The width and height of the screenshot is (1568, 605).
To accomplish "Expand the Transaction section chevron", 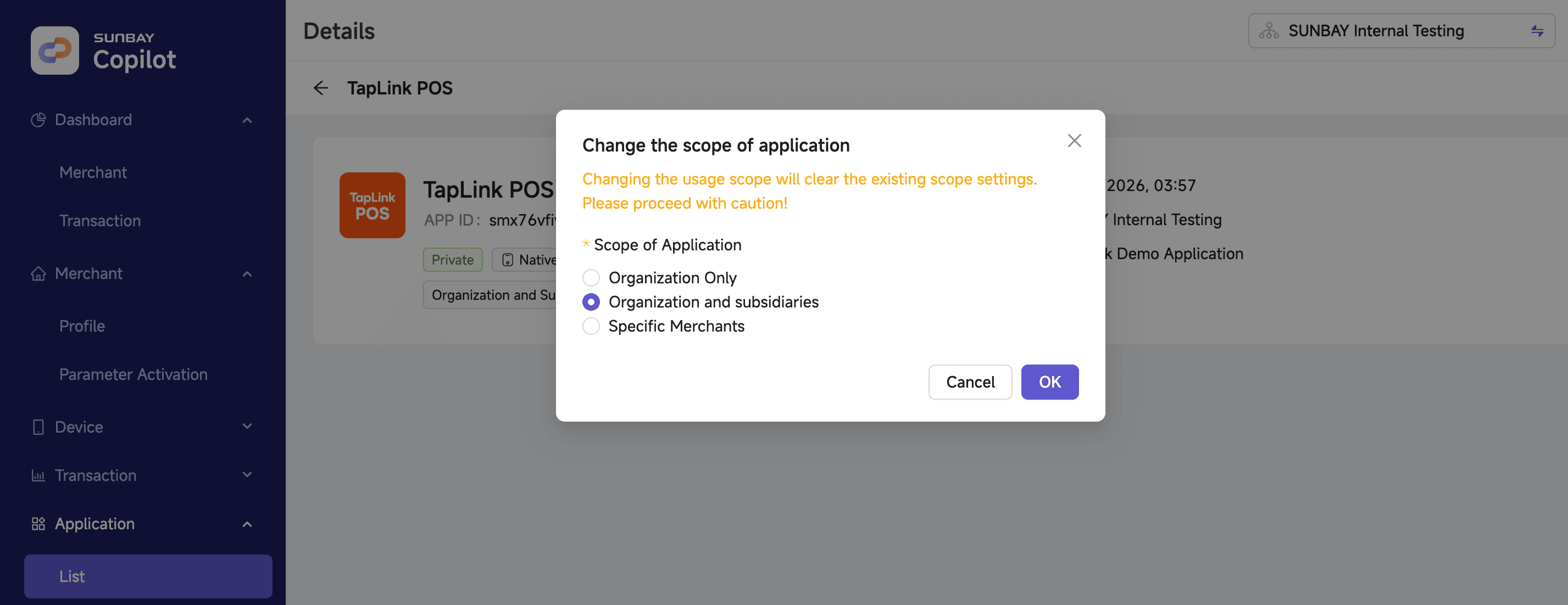I will coord(247,474).
